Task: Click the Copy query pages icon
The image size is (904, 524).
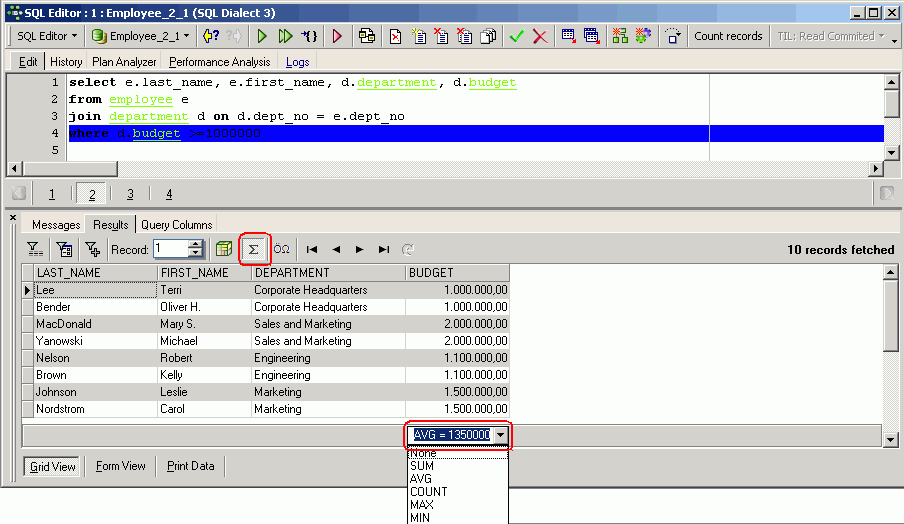Action: click(x=488, y=36)
